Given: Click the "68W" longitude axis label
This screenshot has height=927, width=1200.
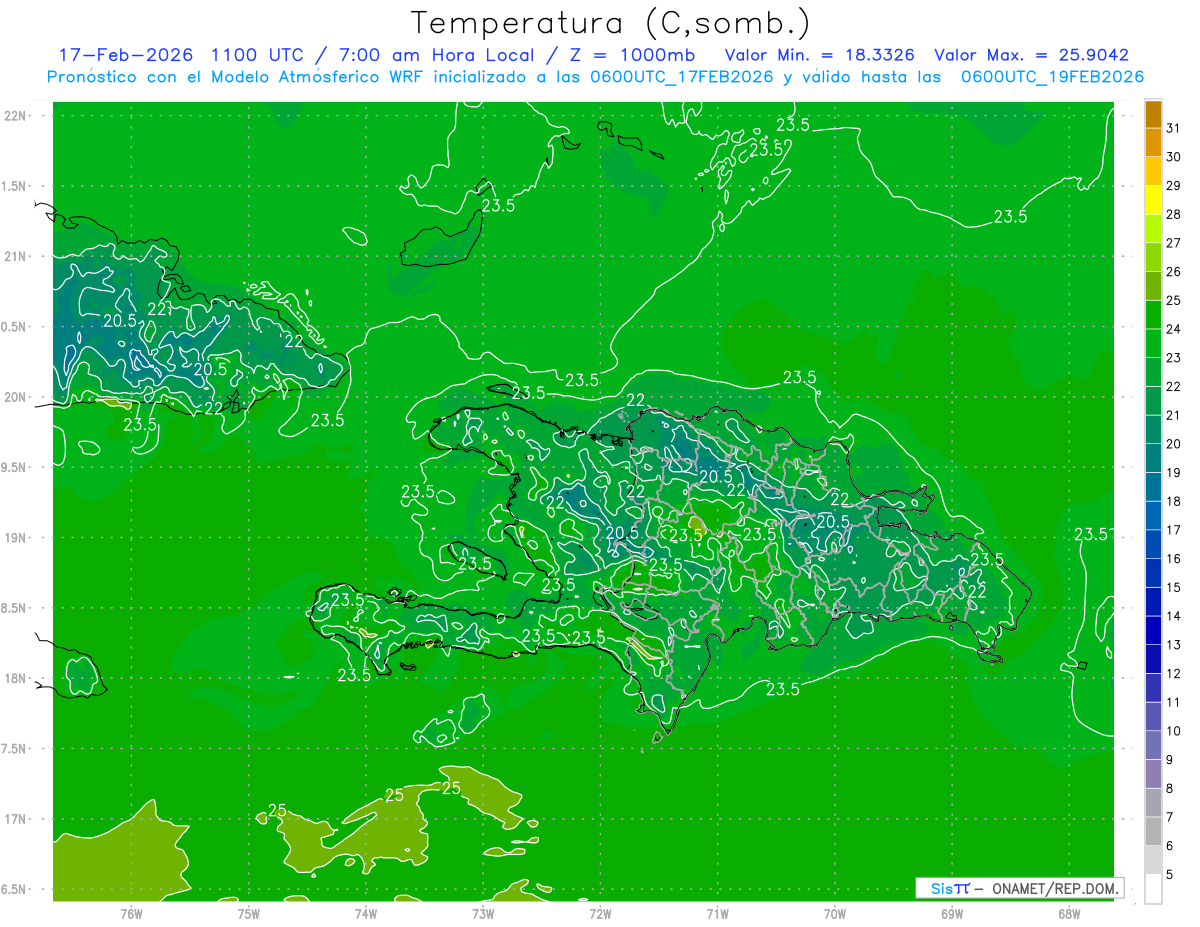Looking at the screenshot, I should click(x=1068, y=914).
